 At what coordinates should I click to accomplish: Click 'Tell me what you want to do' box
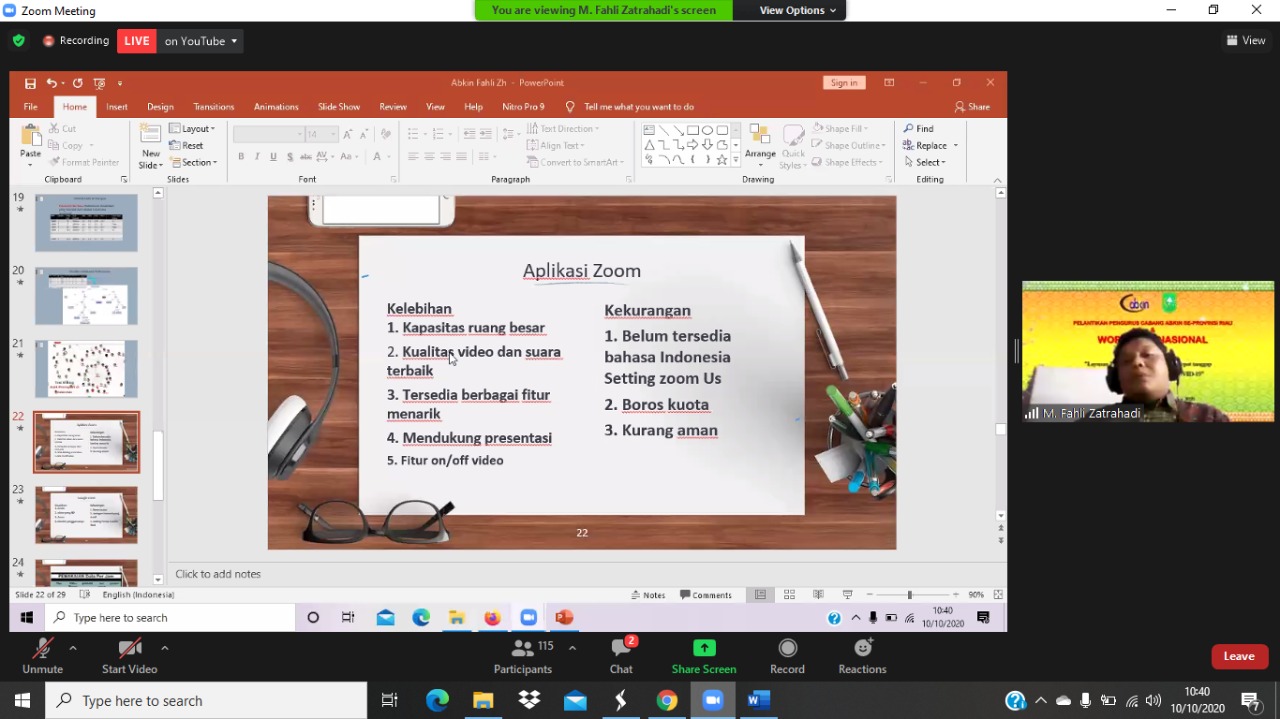[639, 107]
